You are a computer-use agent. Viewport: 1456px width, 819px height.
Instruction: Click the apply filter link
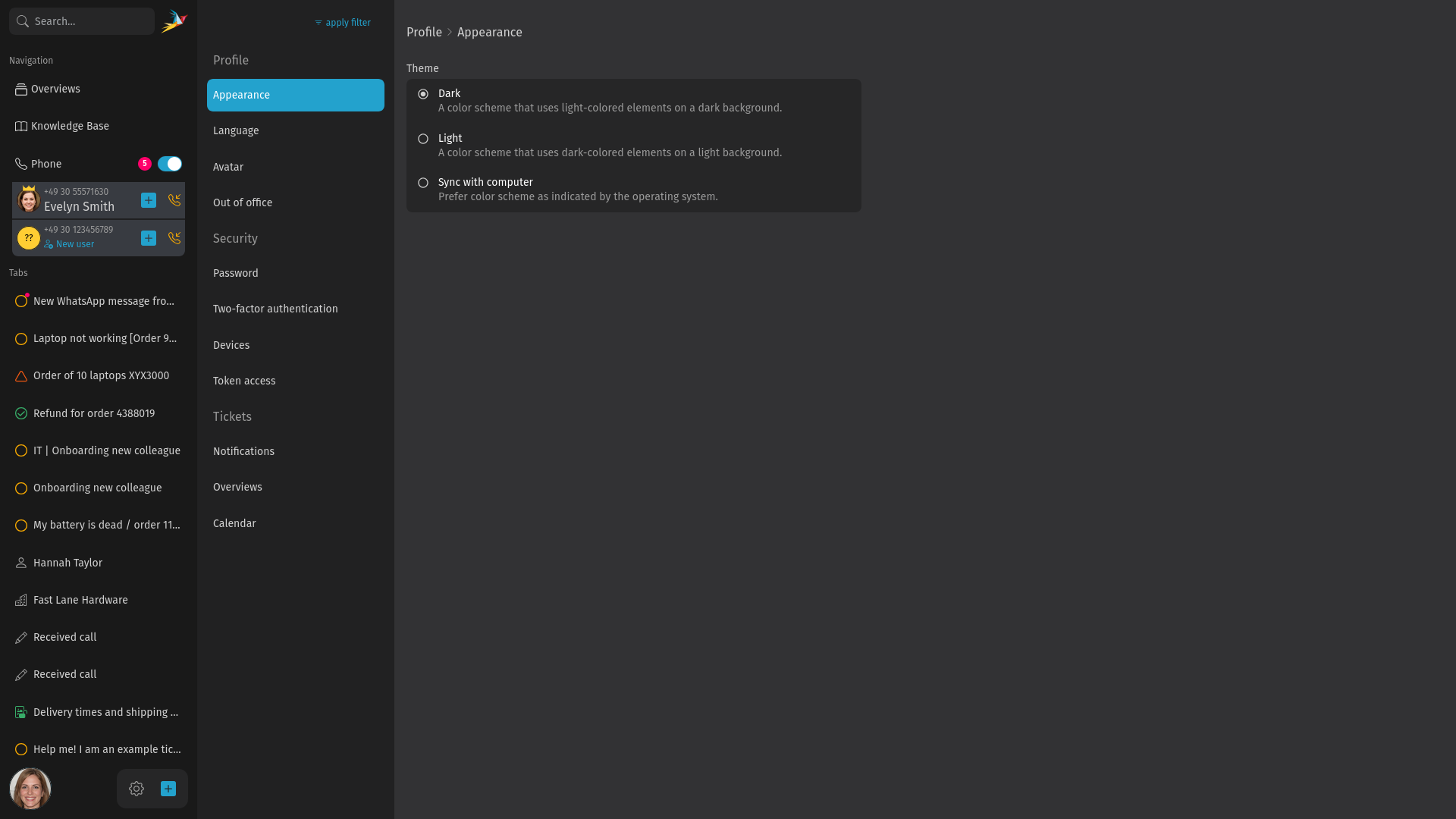343,23
